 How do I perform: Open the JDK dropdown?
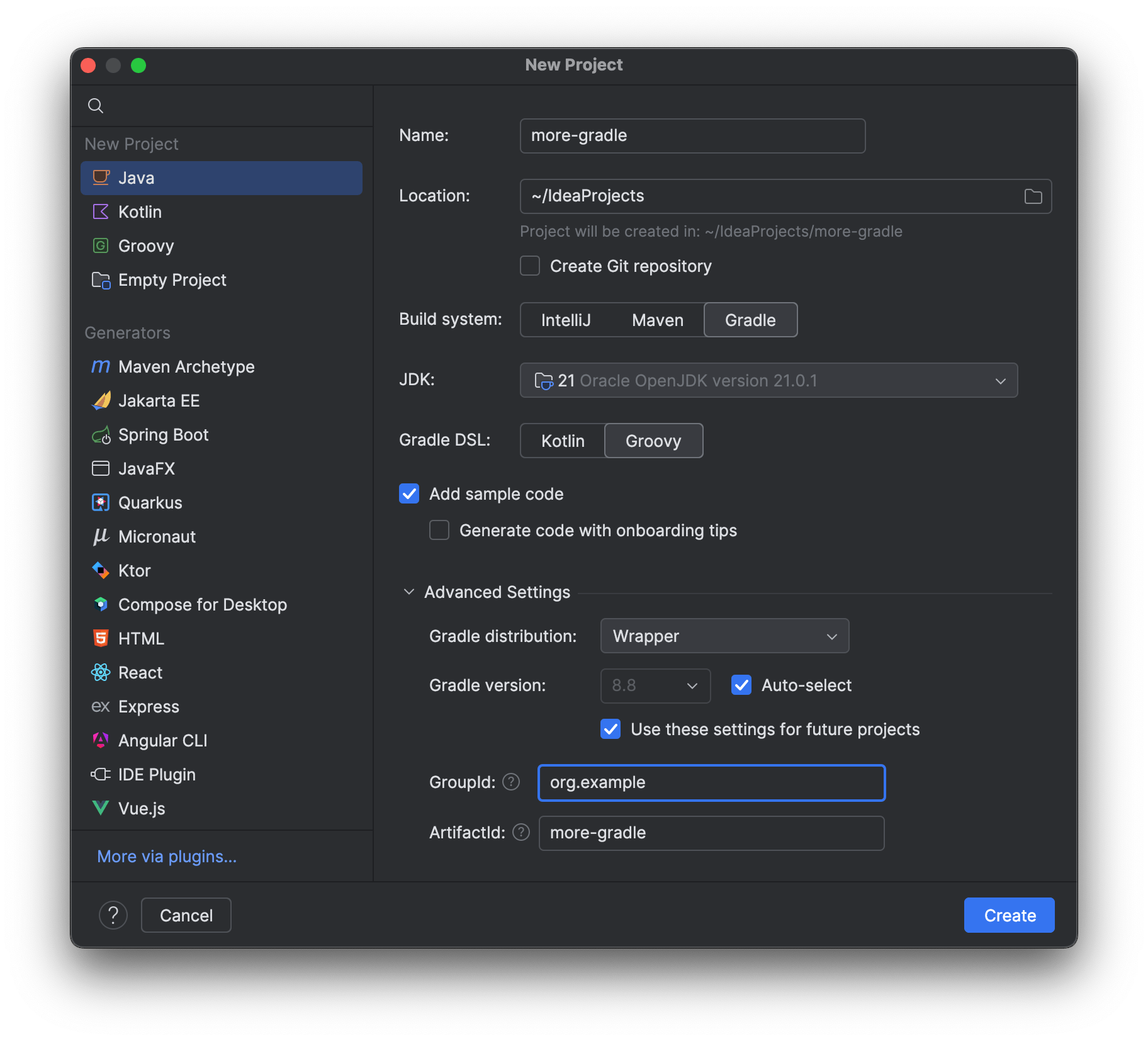(x=768, y=381)
